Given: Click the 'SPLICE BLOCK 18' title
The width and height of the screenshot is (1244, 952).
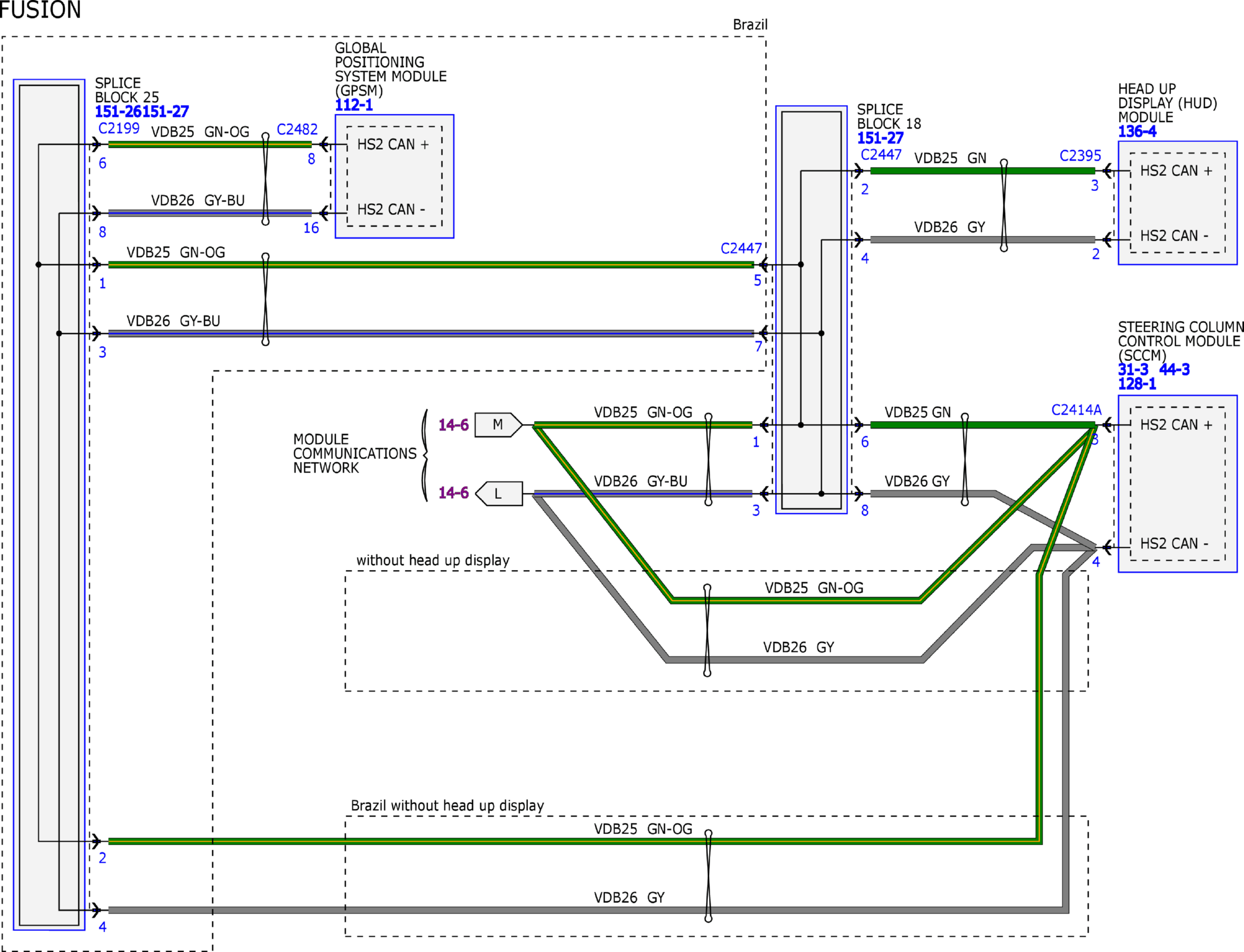Looking at the screenshot, I should click(x=889, y=116).
